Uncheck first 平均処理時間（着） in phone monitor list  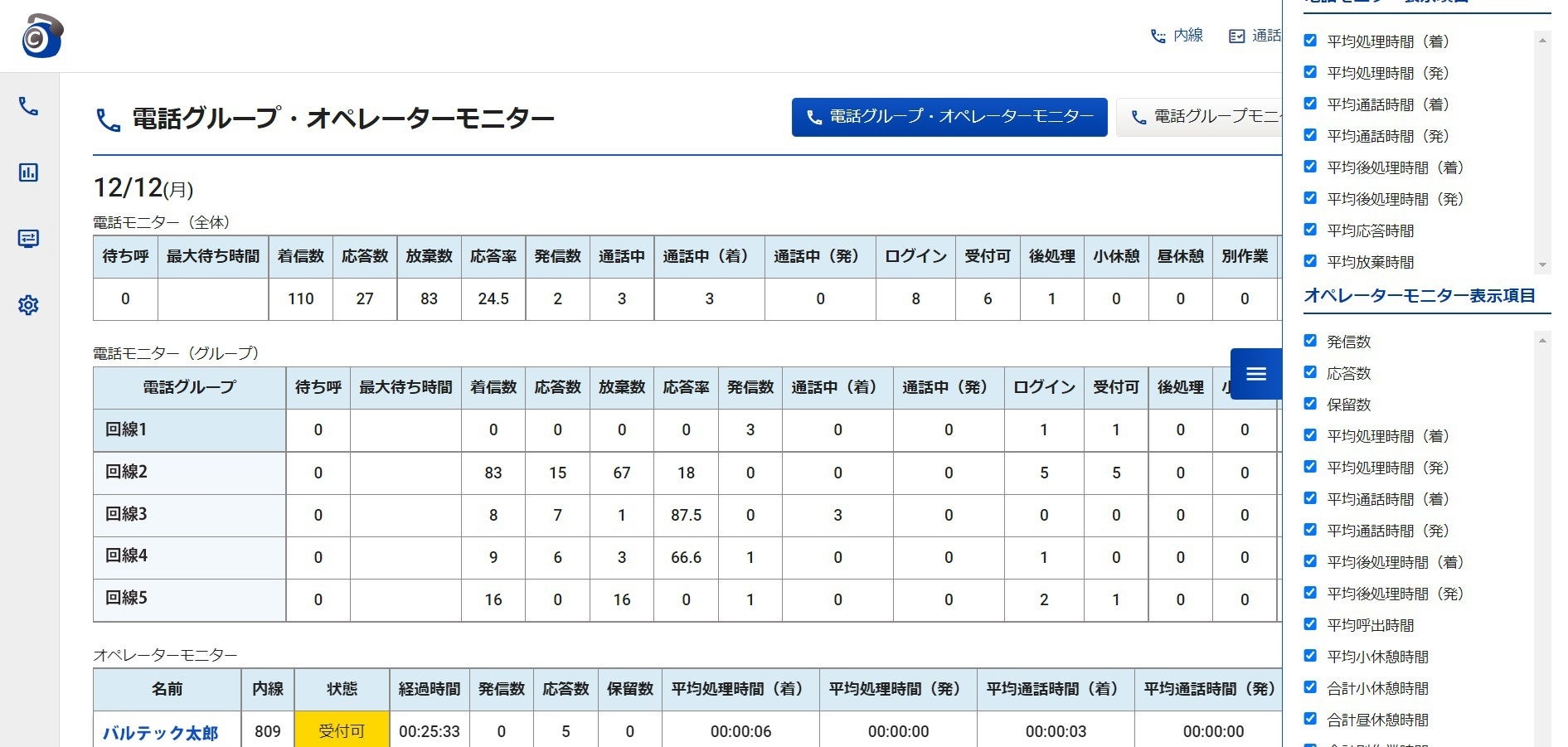[x=1310, y=40]
